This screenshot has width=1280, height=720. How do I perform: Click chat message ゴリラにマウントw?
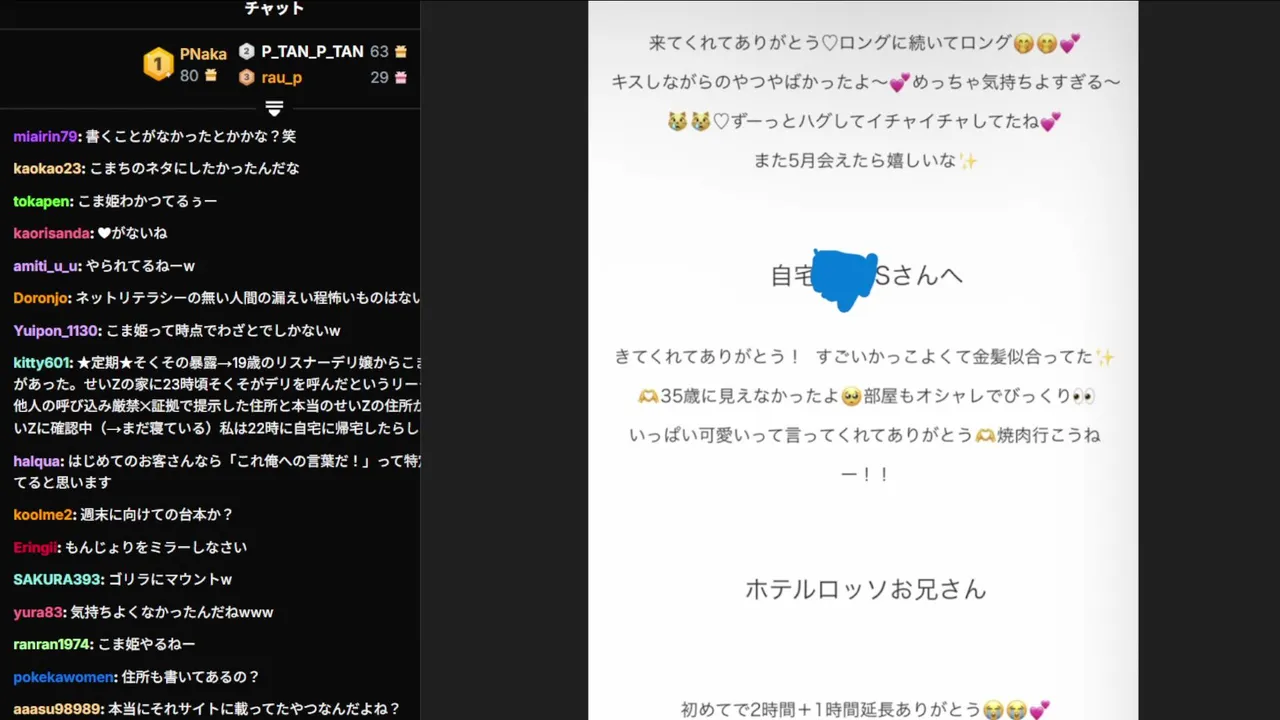coord(170,580)
